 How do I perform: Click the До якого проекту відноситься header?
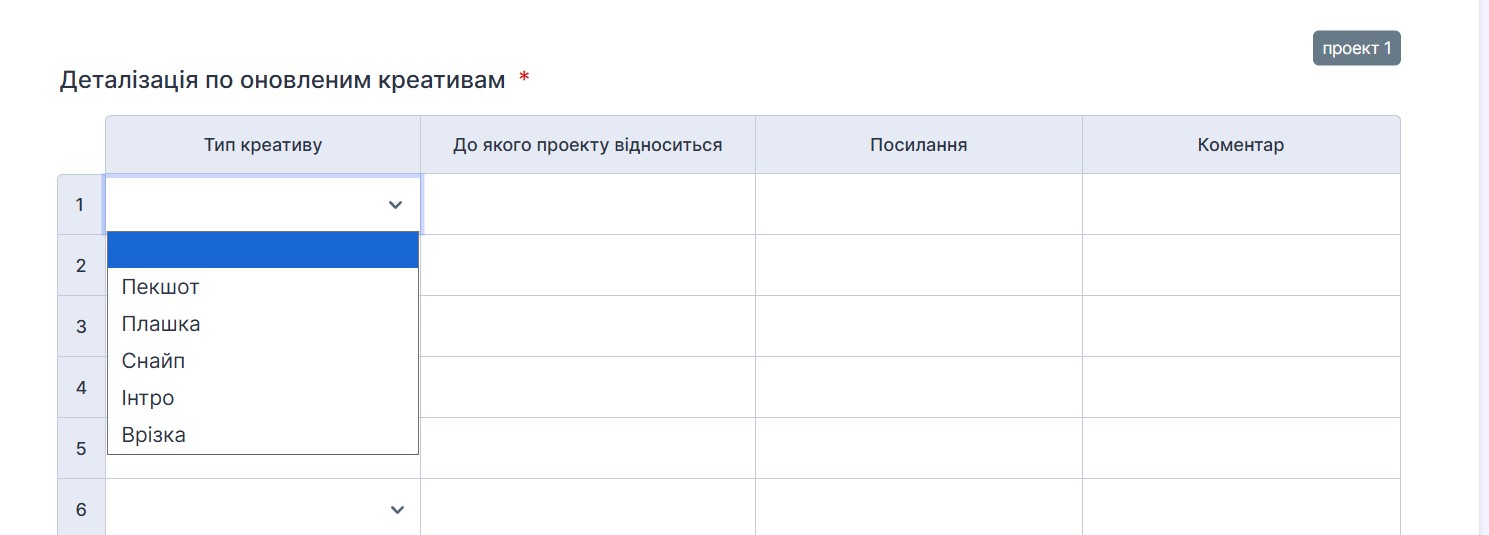click(587, 145)
